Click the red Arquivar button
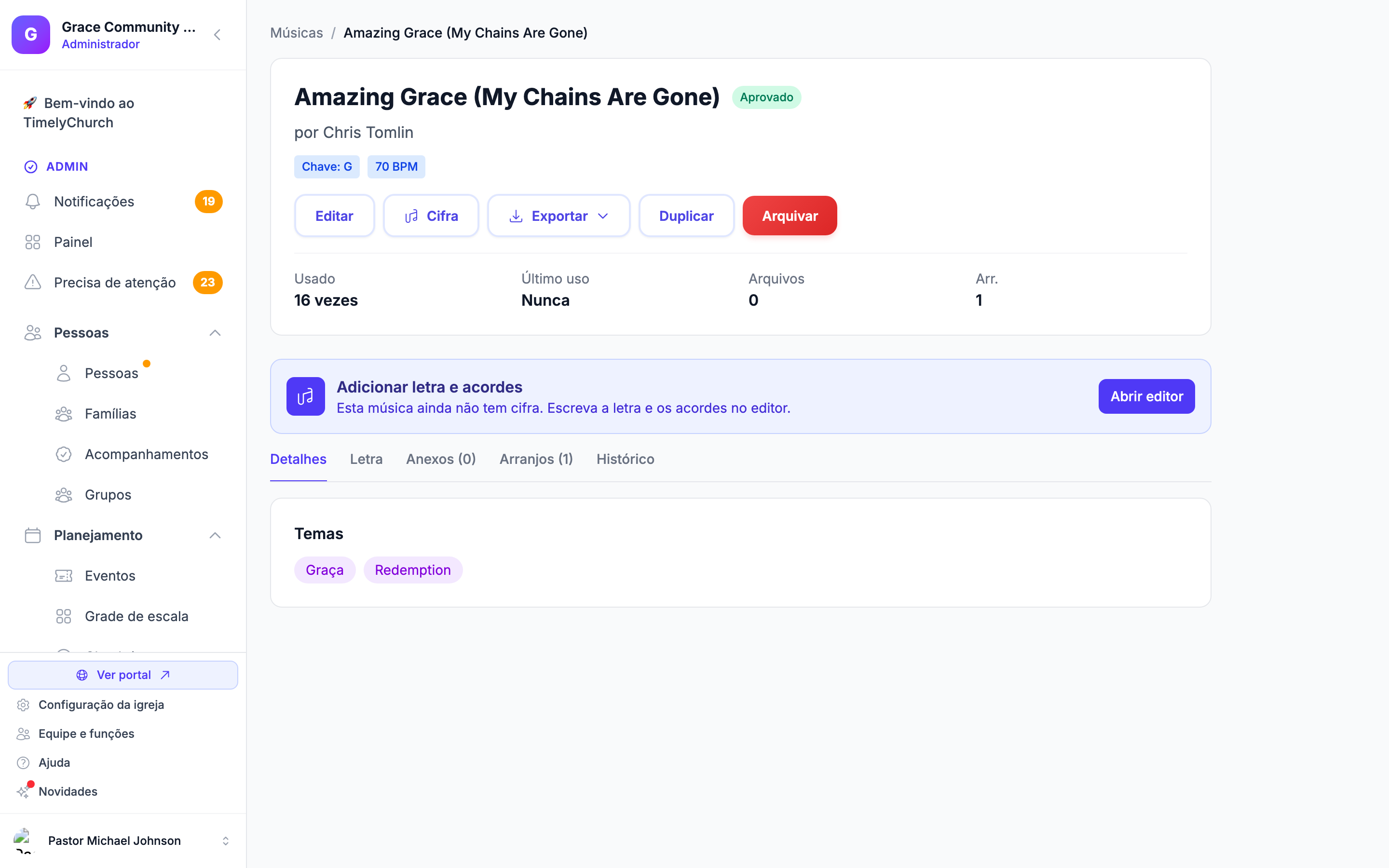This screenshot has width=1389, height=868. click(x=789, y=216)
